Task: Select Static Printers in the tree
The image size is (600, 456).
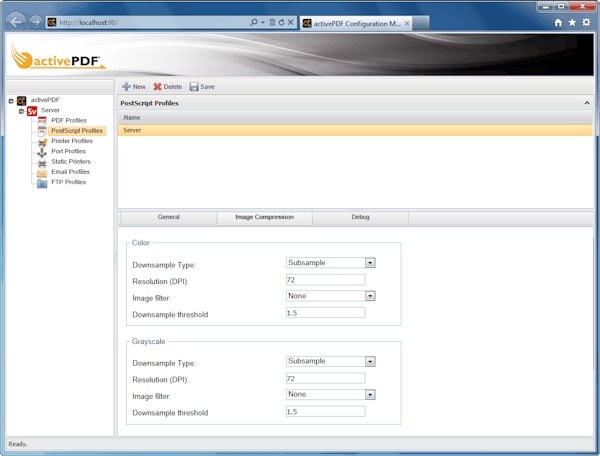Action: pyautogui.click(x=71, y=162)
